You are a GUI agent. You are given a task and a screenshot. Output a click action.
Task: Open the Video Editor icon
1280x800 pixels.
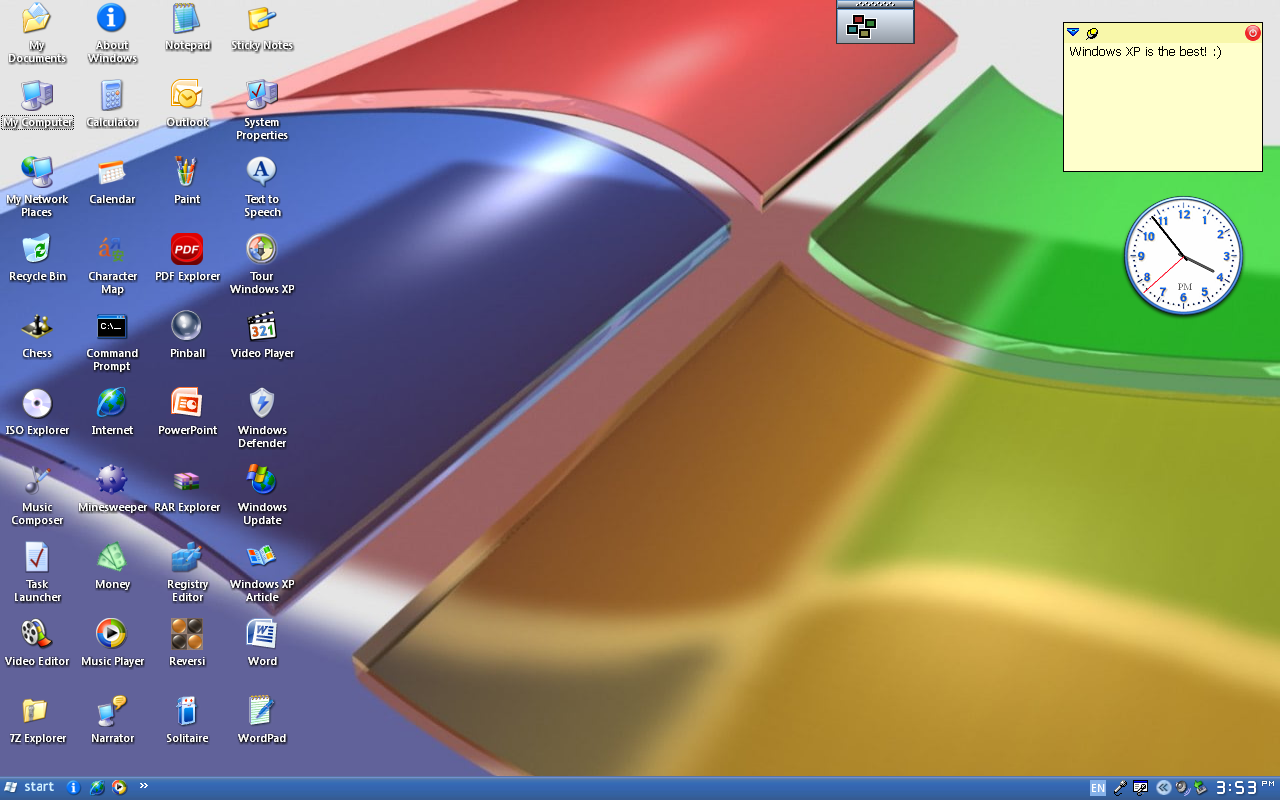point(37,642)
